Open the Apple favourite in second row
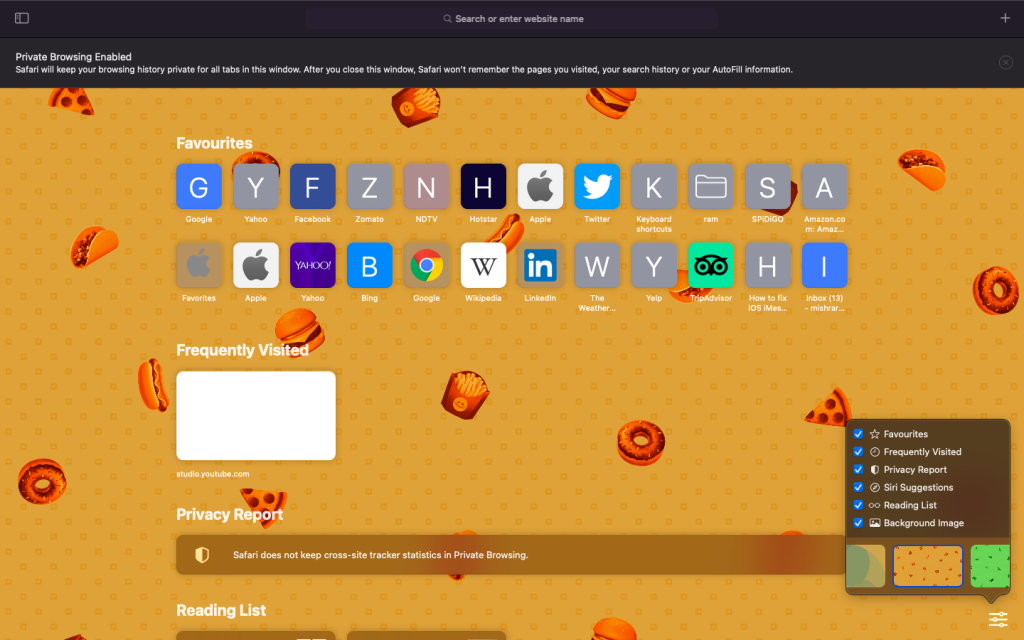The width and height of the screenshot is (1024, 640). [x=255, y=265]
